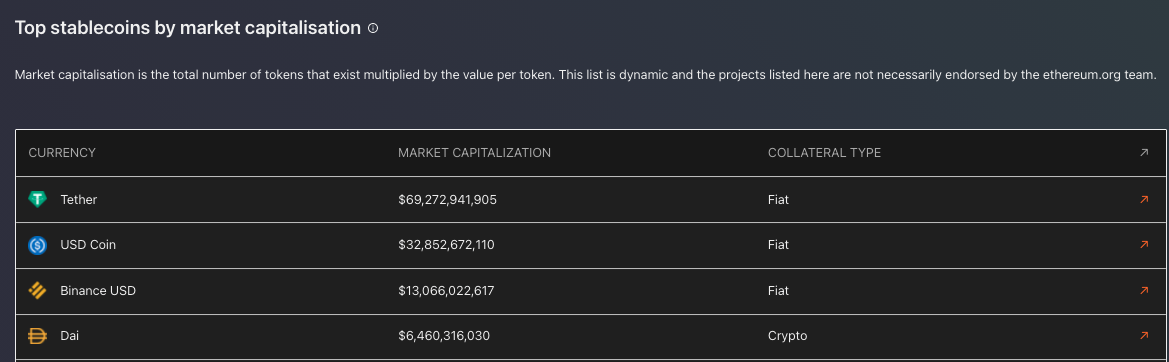Click the Collateral Type column header
This screenshot has width=1169, height=362.
click(824, 153)
